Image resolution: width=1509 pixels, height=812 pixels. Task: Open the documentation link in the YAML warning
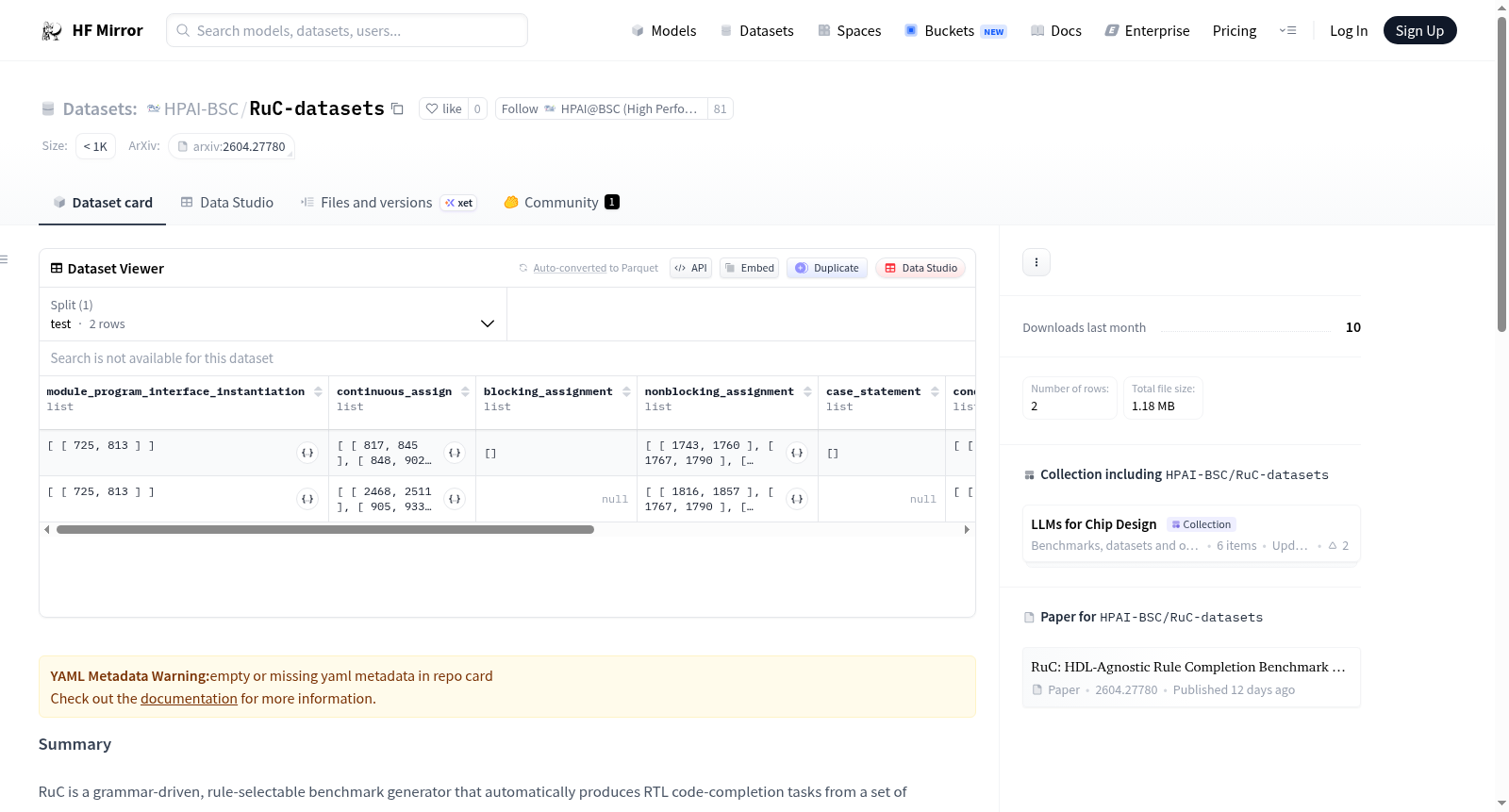(x=189, y=699)
